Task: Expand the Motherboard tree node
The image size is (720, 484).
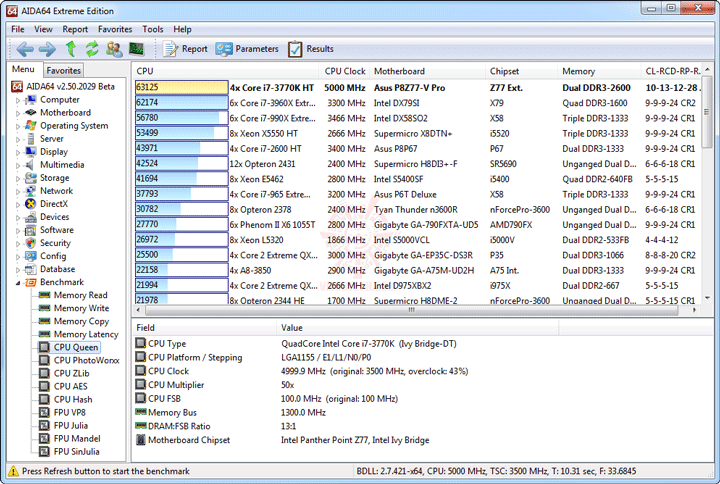Action: (18, 113)
